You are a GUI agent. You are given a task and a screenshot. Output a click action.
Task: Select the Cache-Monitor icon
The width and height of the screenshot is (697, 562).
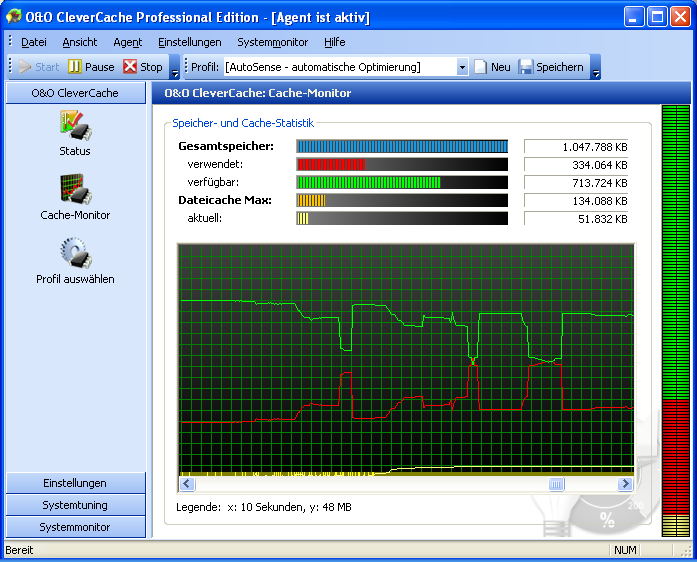(x=75, y=189)
